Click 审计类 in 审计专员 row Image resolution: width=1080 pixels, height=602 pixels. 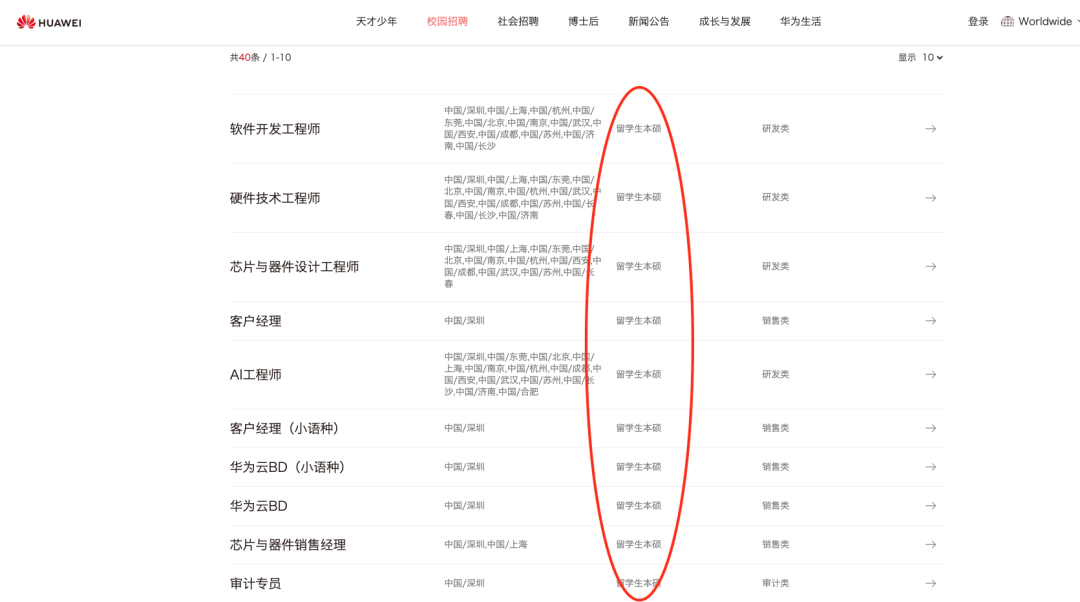click(776, 583)
